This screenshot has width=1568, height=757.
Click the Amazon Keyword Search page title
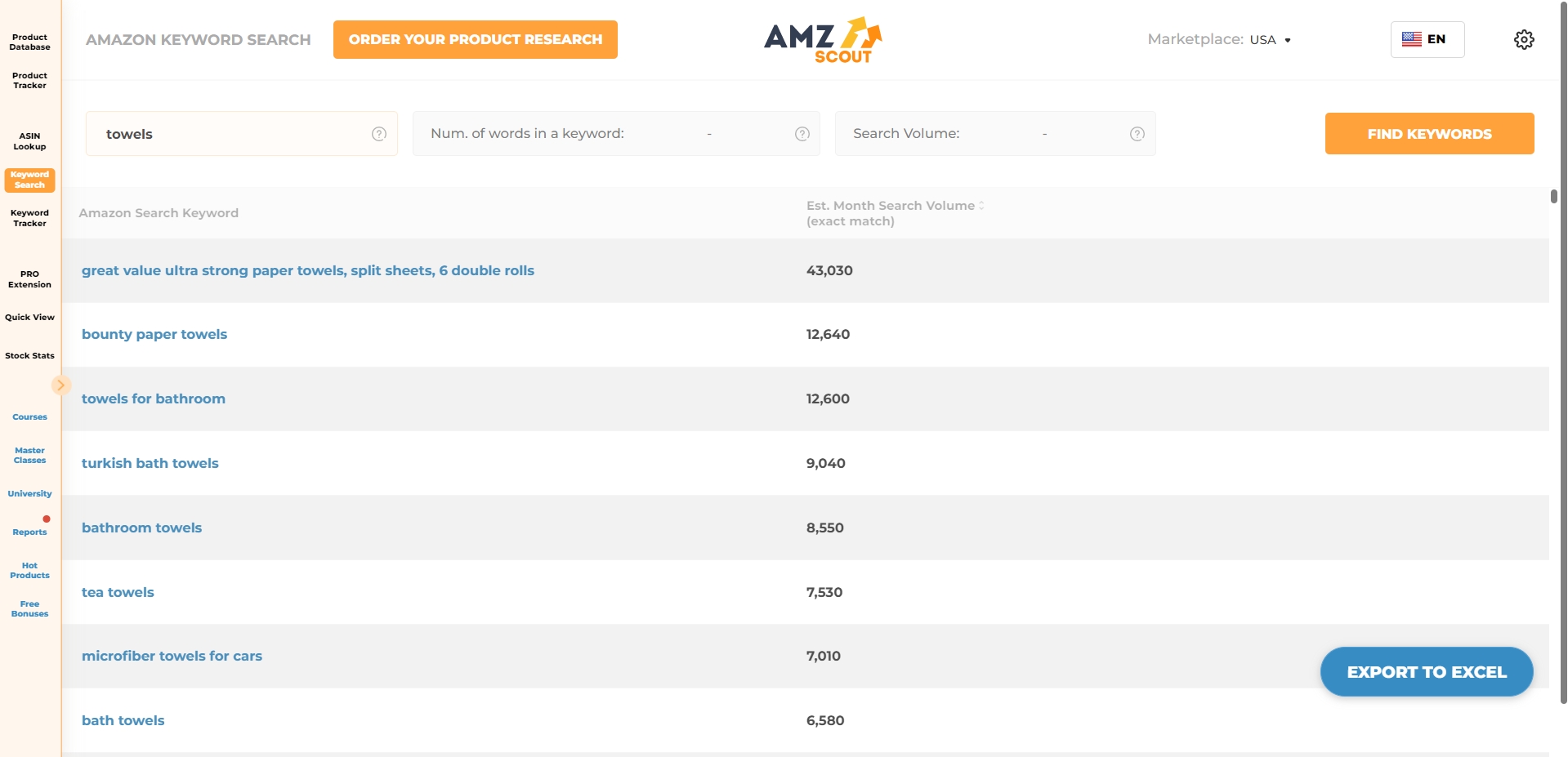[199, 39]
